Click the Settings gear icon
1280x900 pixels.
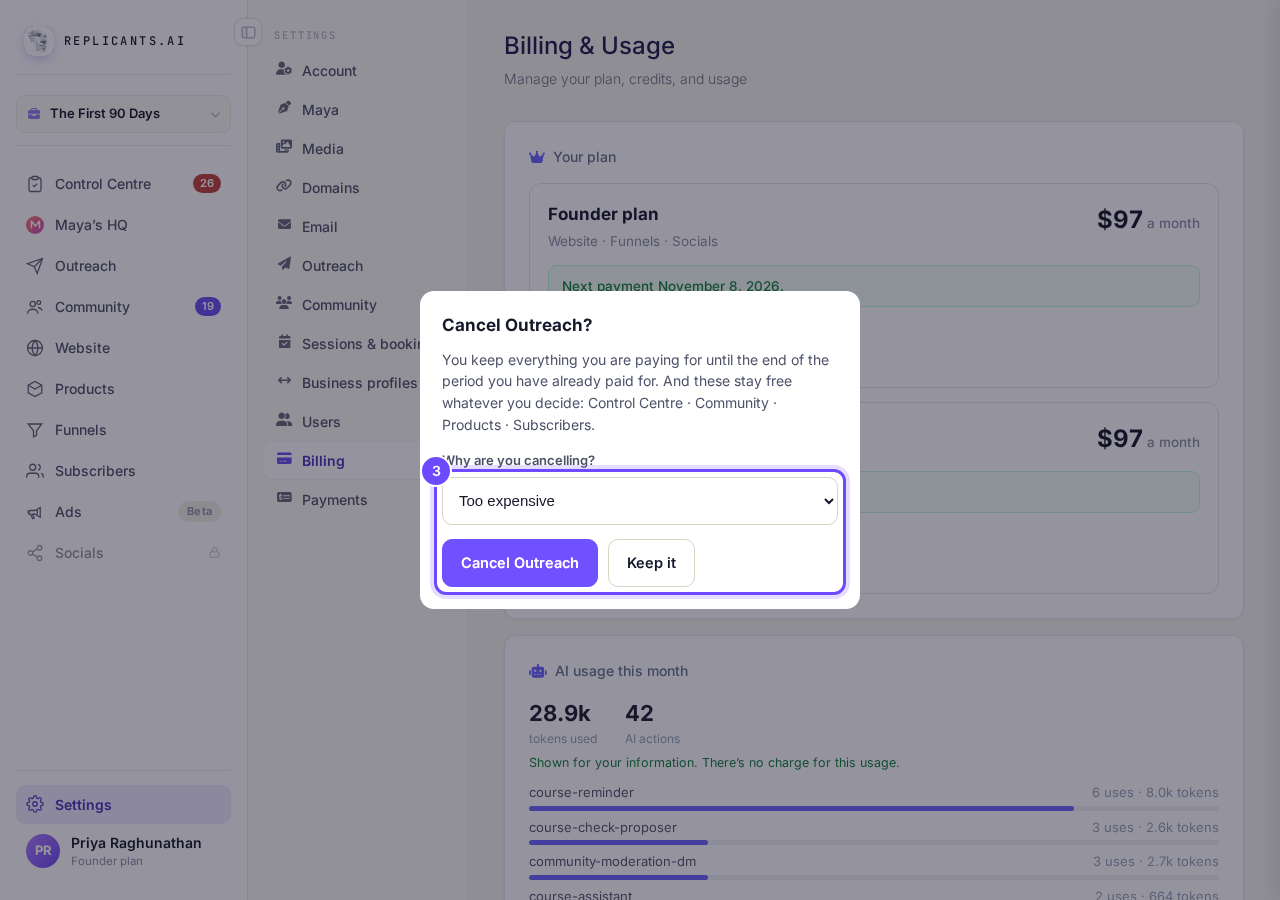pyautogui.click(x=35, y=804)
